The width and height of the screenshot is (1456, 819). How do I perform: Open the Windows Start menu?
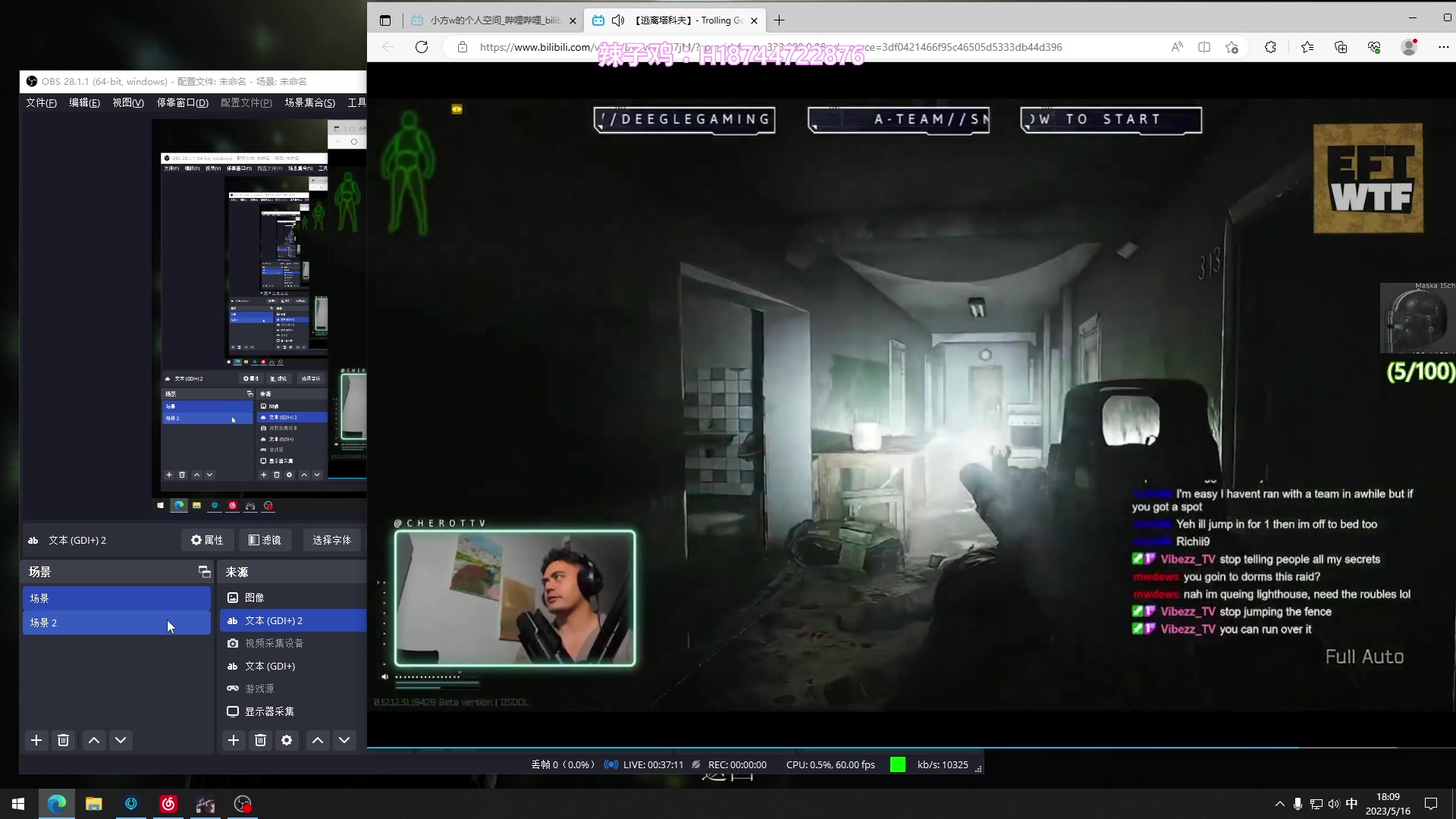18,804
